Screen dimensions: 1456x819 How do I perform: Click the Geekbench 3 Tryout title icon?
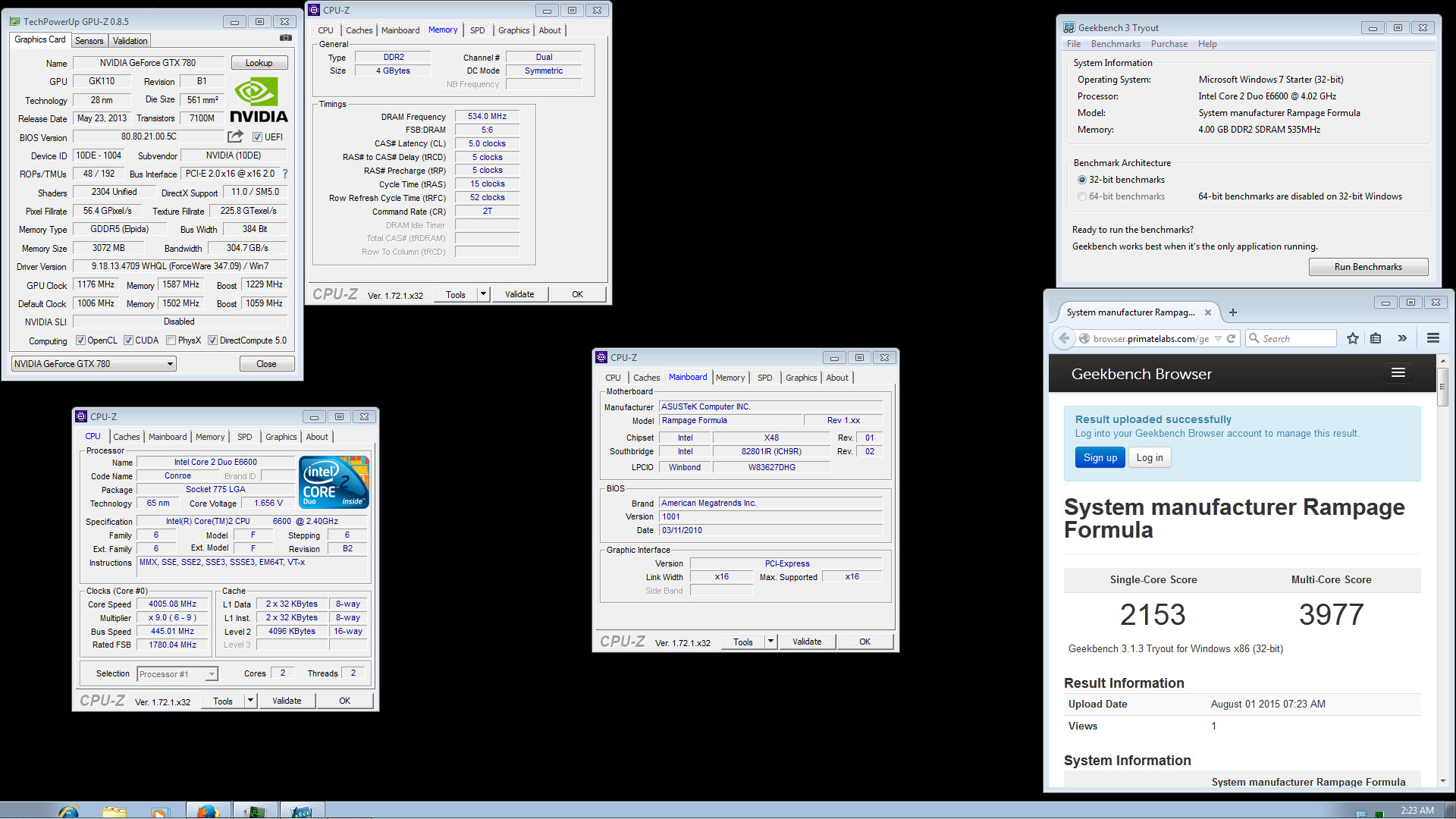[x=1069, y=27]
